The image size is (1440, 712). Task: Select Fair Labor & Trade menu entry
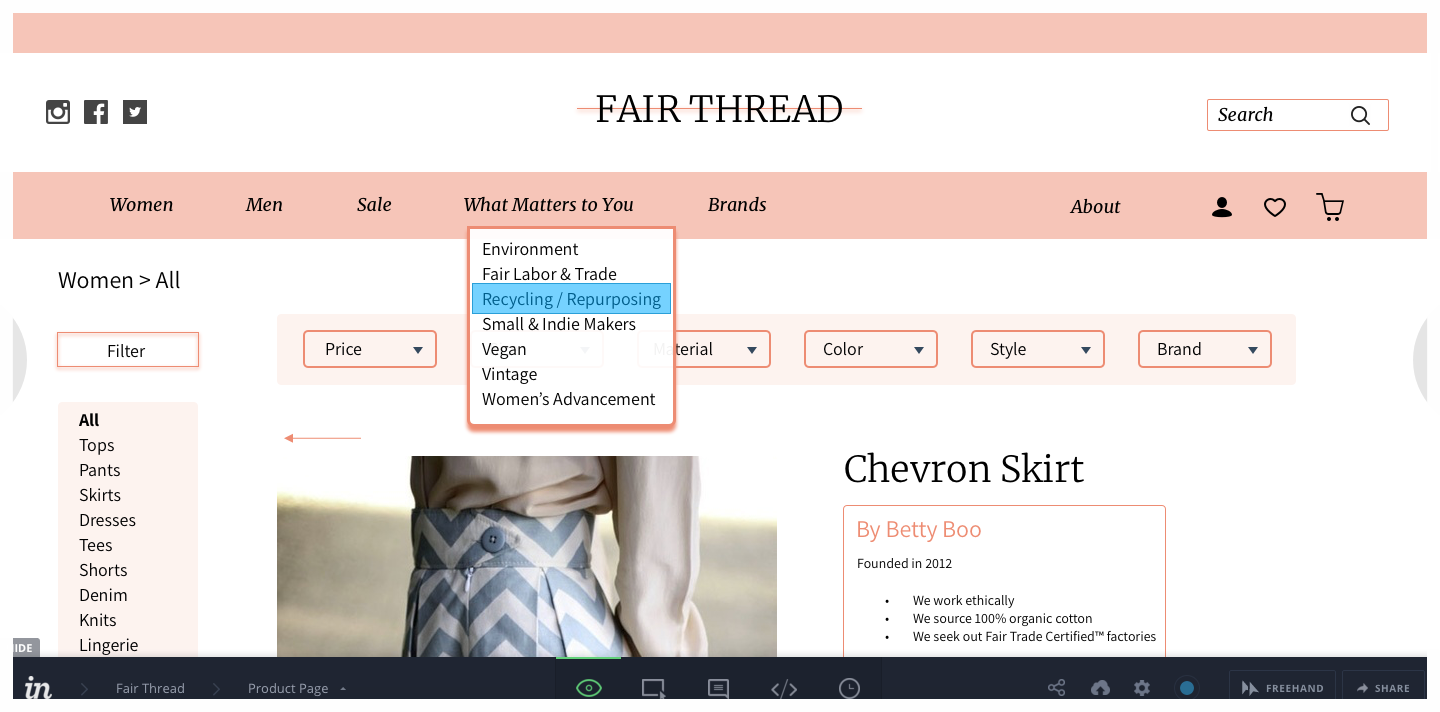(549, 274)
